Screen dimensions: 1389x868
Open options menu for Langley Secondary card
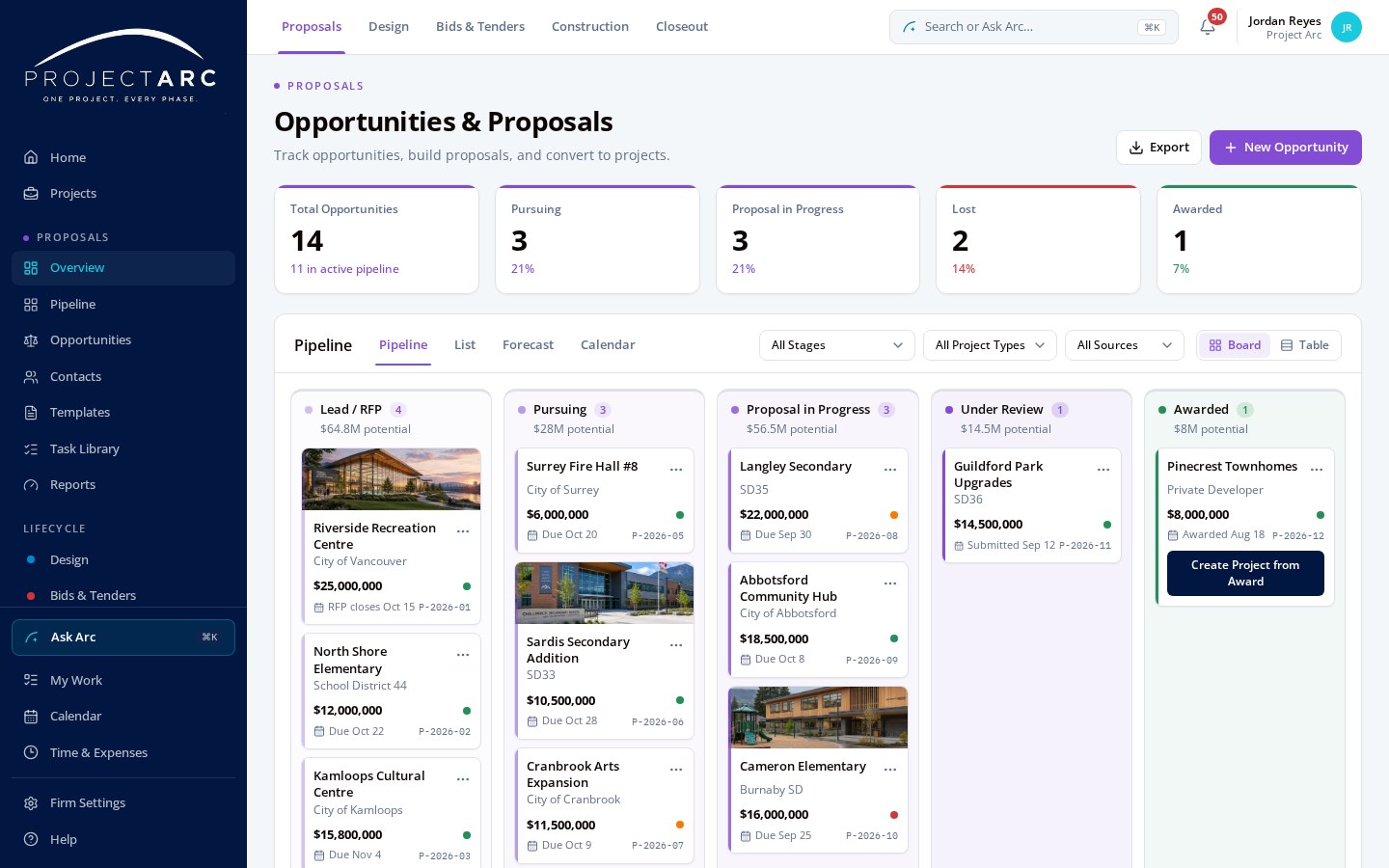click(x=890, y=470)
